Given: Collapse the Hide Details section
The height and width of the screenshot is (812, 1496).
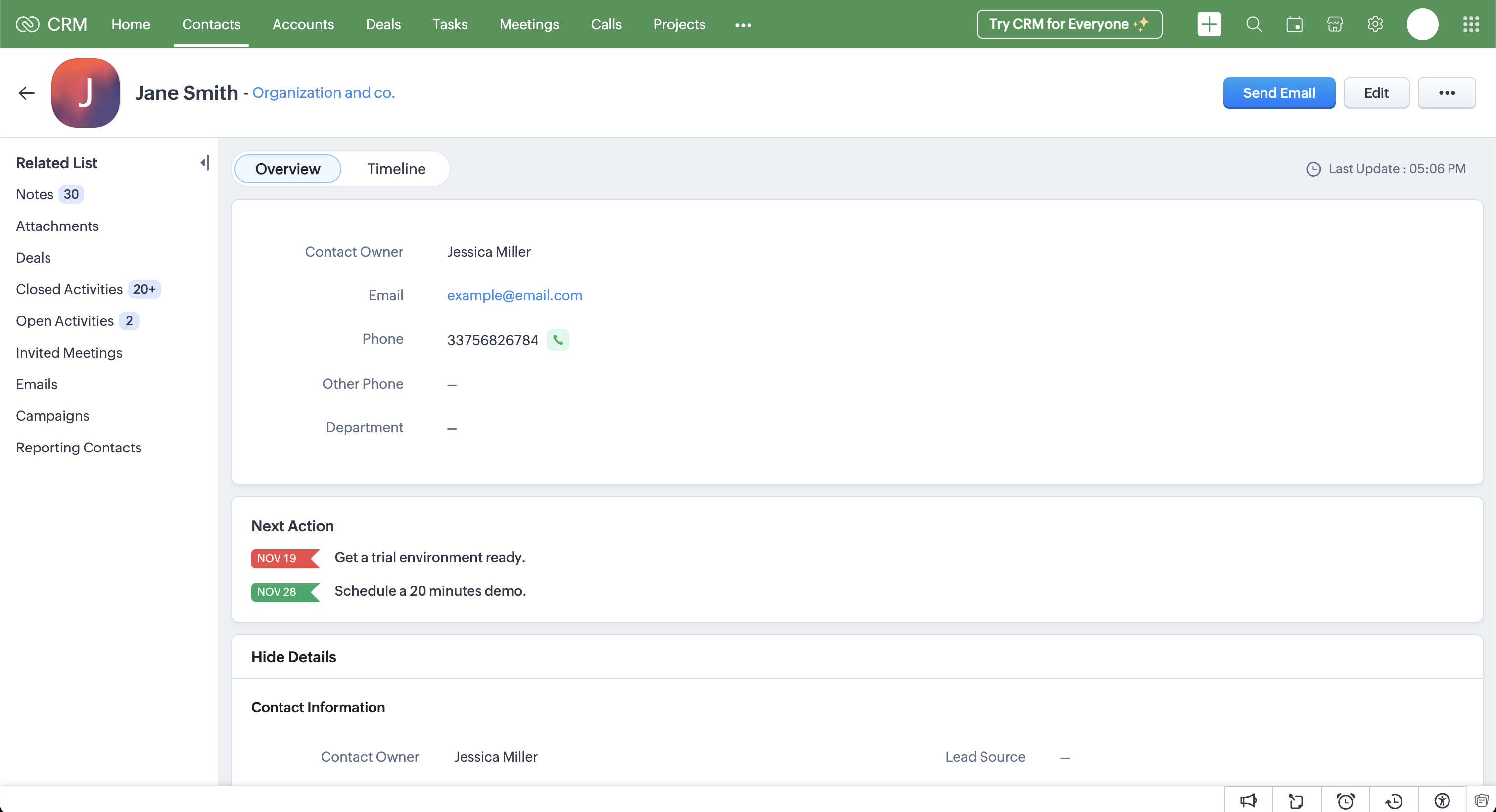Looking at the screenshot, I should [293, 656].
